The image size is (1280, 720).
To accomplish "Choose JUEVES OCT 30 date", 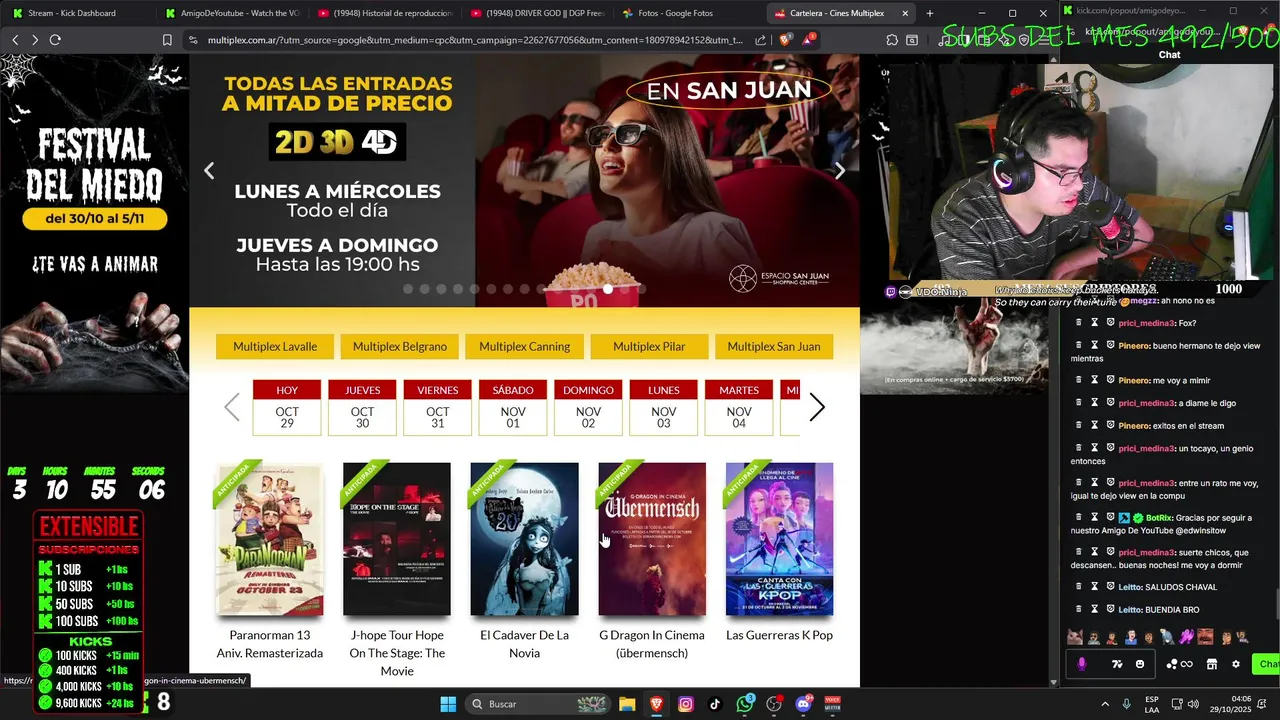I will tap(362, 407).
